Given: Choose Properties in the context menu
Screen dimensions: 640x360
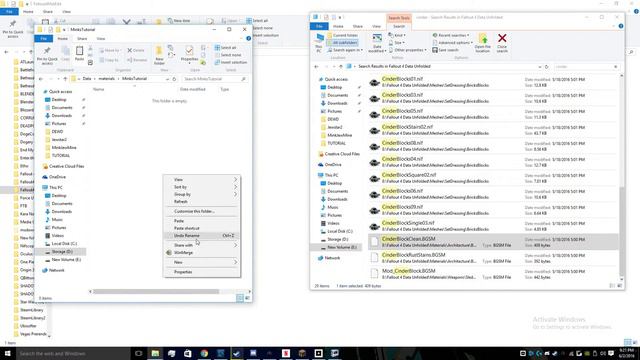Looking at the screenshot, I should [202, 272].
